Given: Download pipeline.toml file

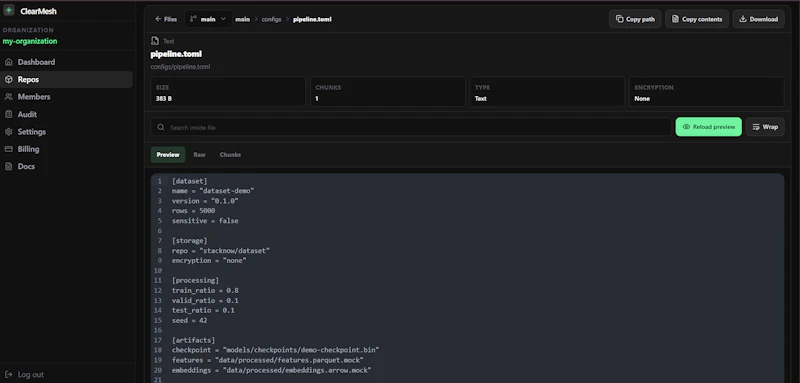Looking at the screenshot, I should (759, 19).
